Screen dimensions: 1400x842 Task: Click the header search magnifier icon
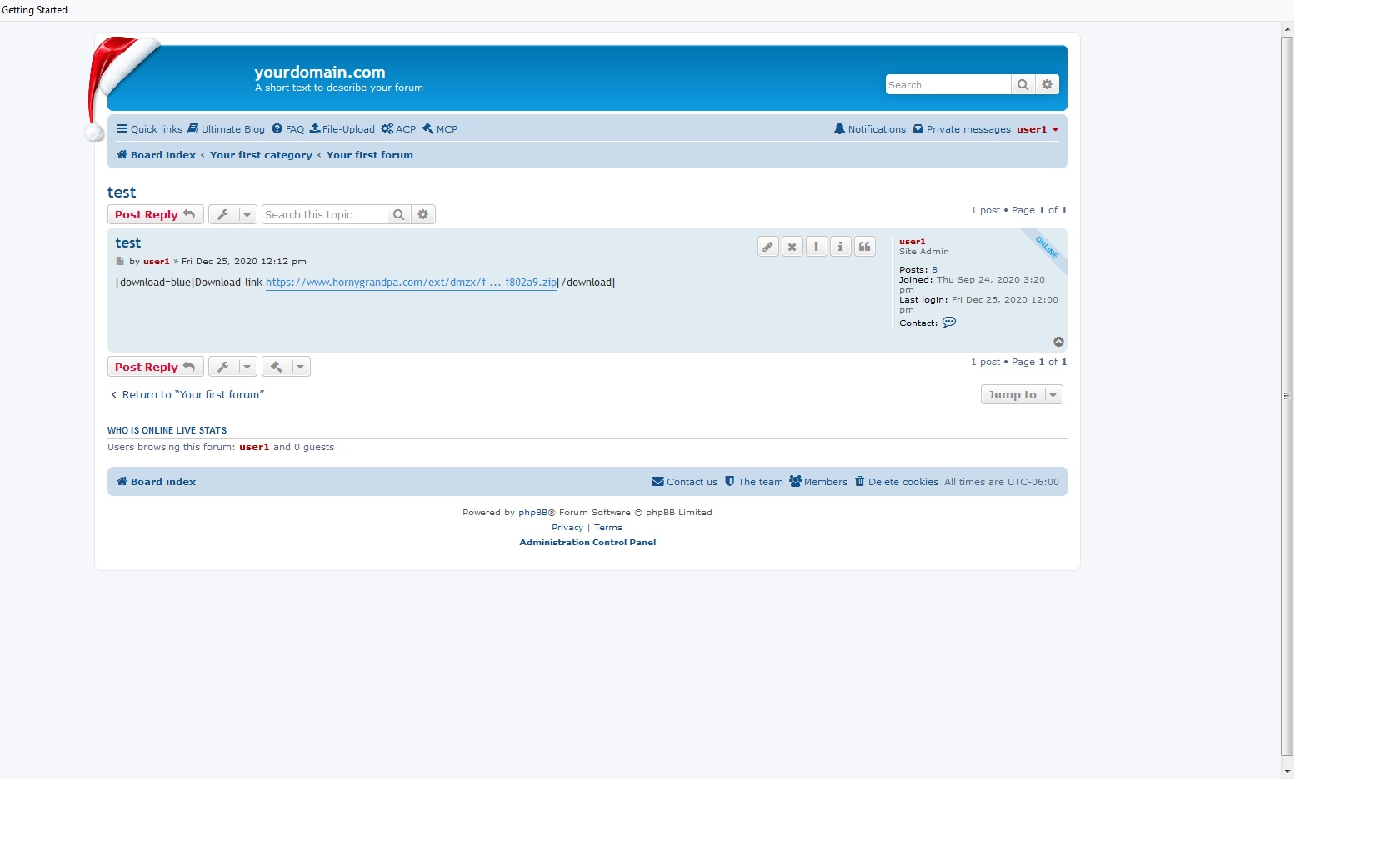pos(1022,85)
